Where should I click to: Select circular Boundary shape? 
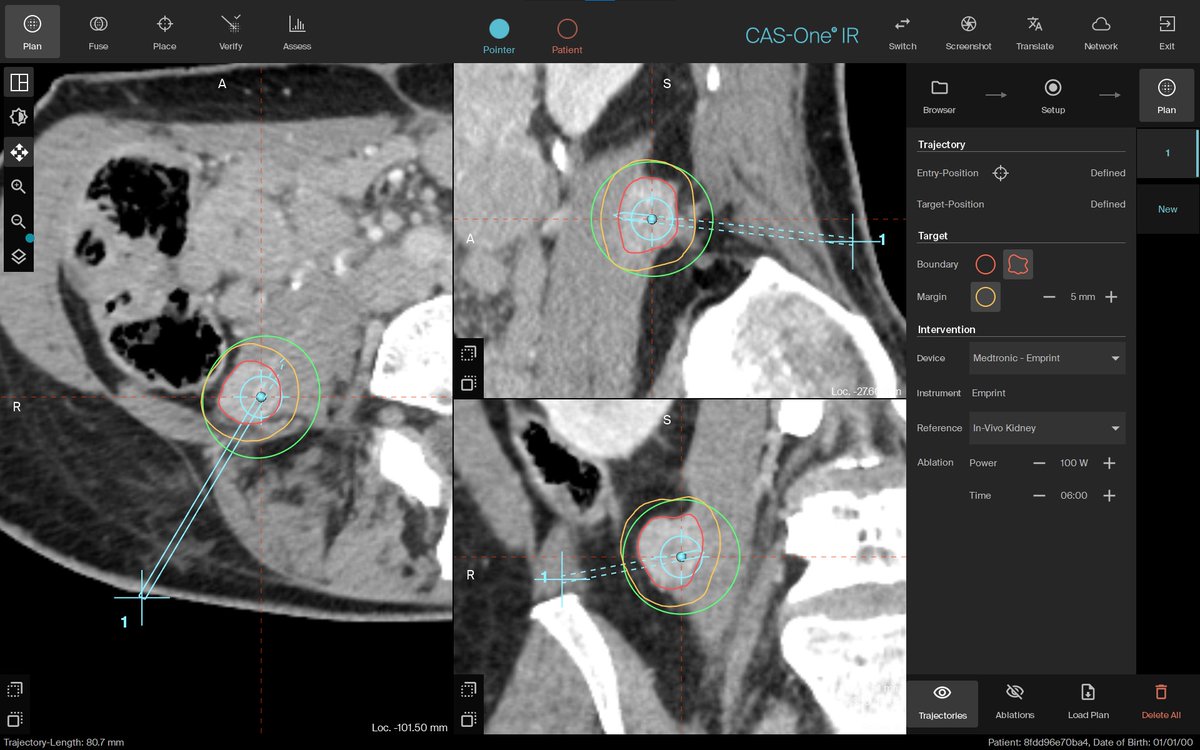985,264
